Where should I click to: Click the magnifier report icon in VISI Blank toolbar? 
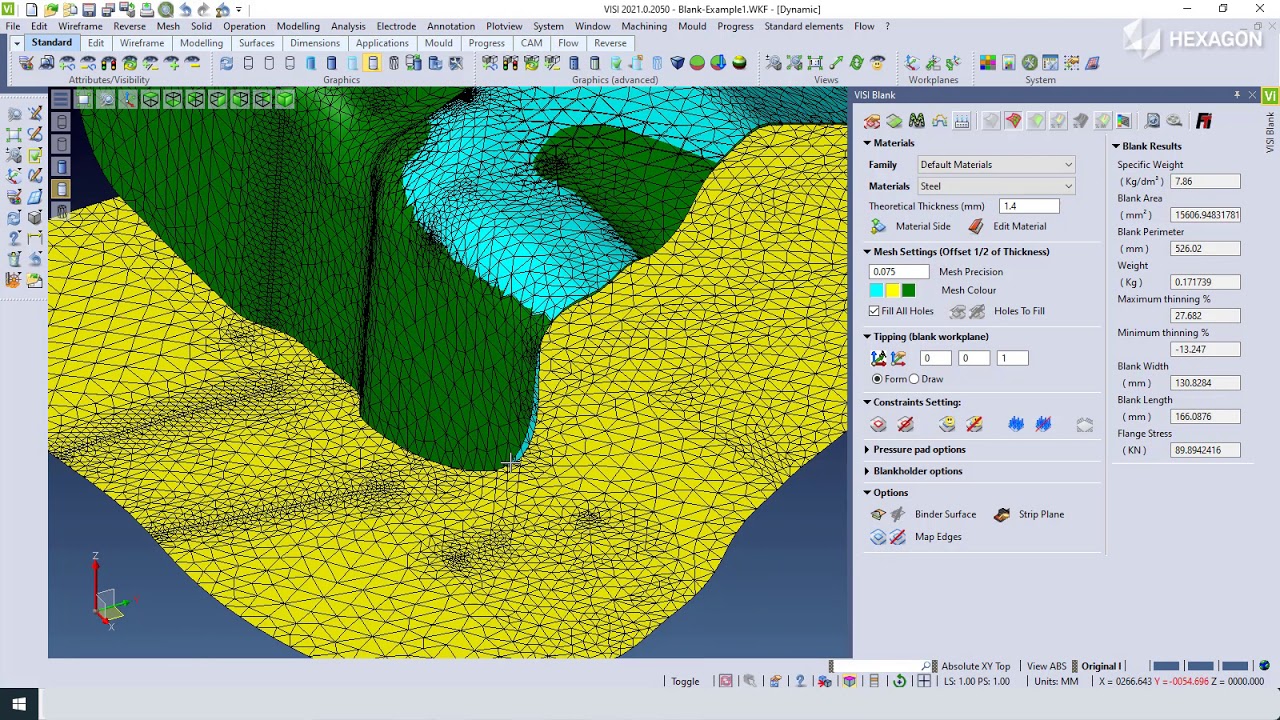click(x=1152, y=121)
